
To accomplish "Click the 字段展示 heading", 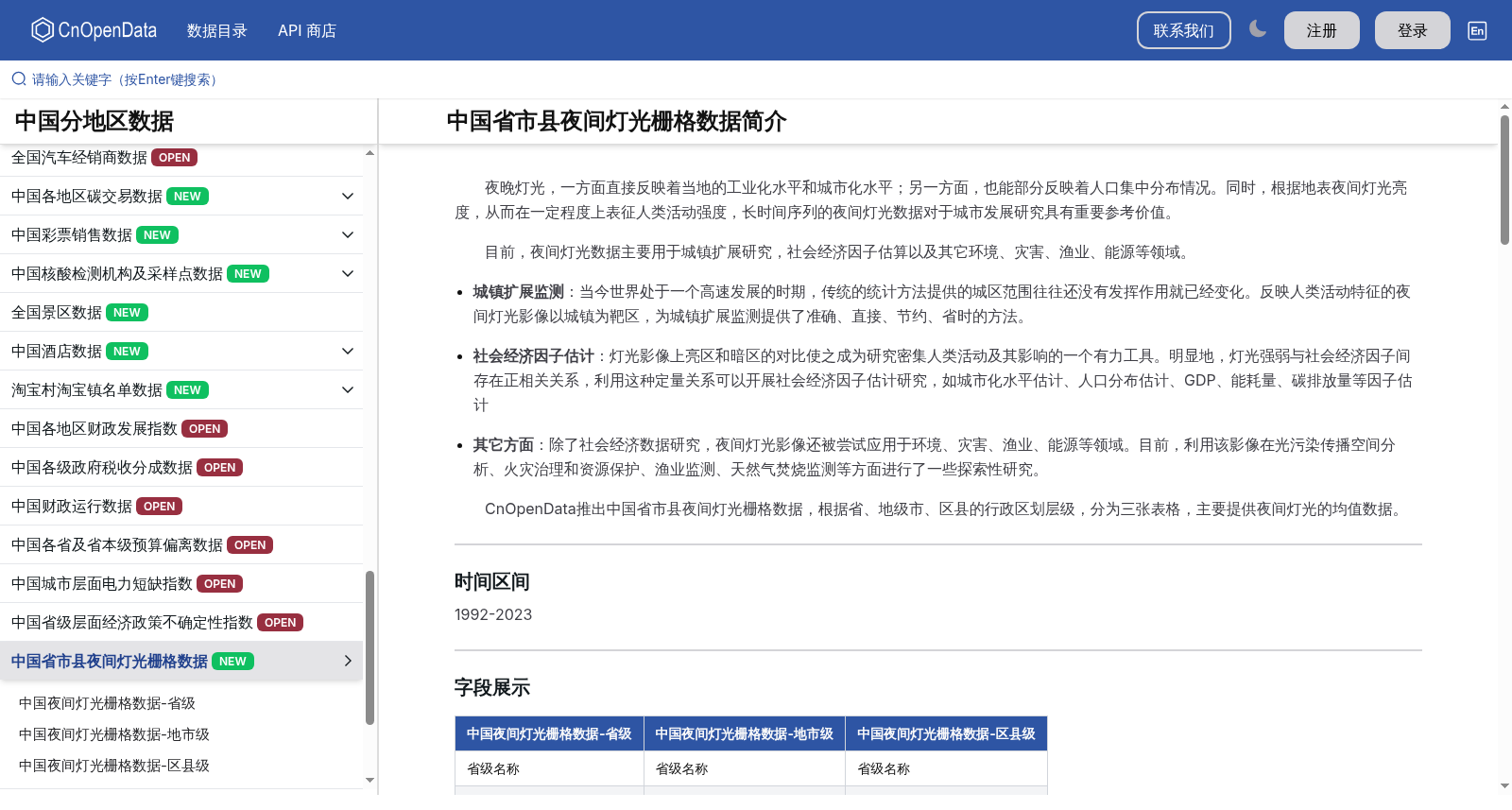I will click(492, 687).
